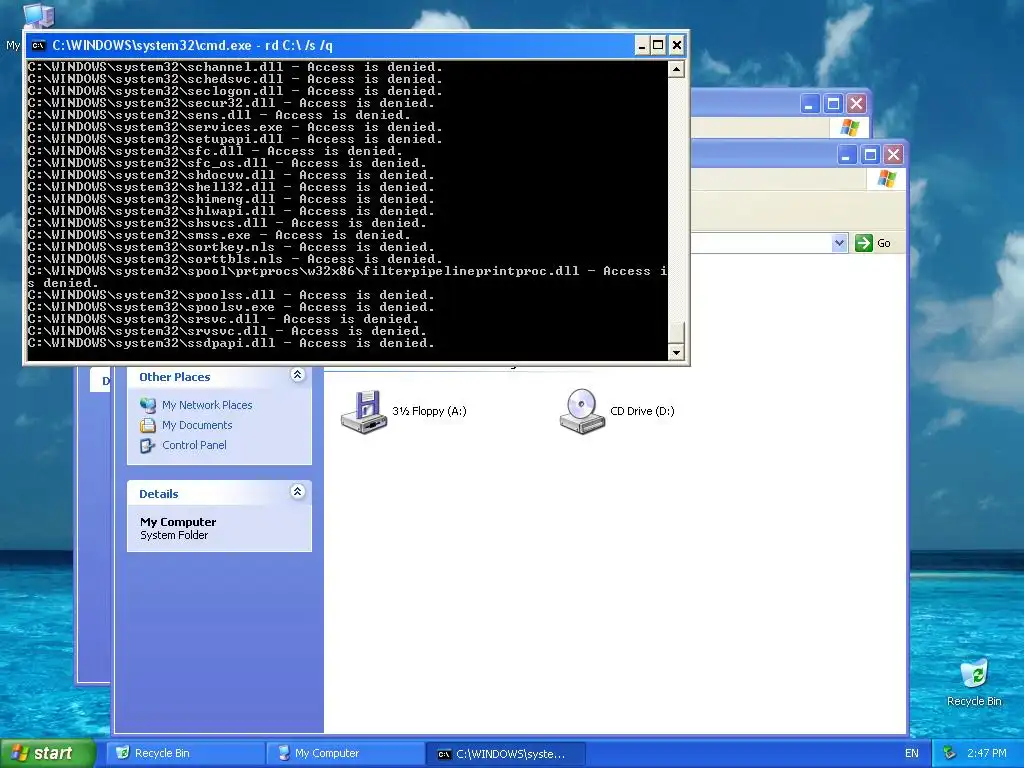
Task: Click the shell32.dll access denied line
Action: [231, 187]
